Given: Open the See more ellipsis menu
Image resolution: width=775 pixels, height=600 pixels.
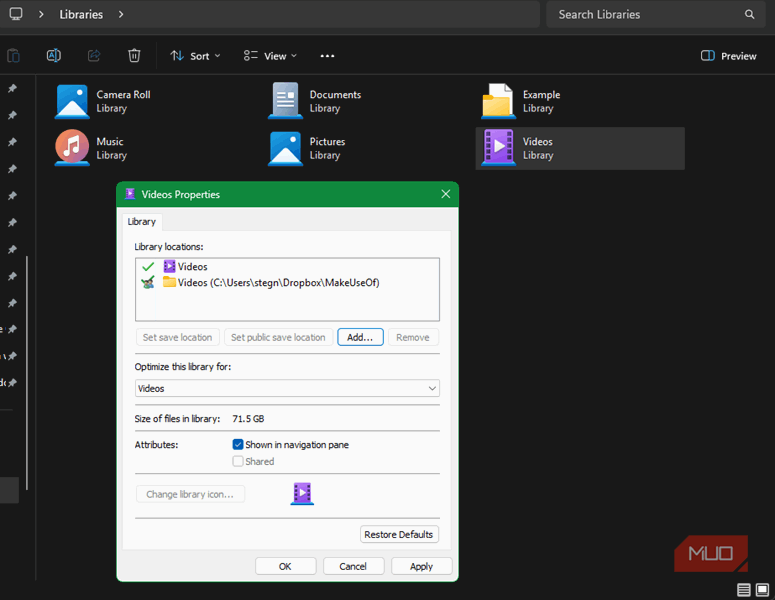Looking at the screenshot, I should 327,56.
